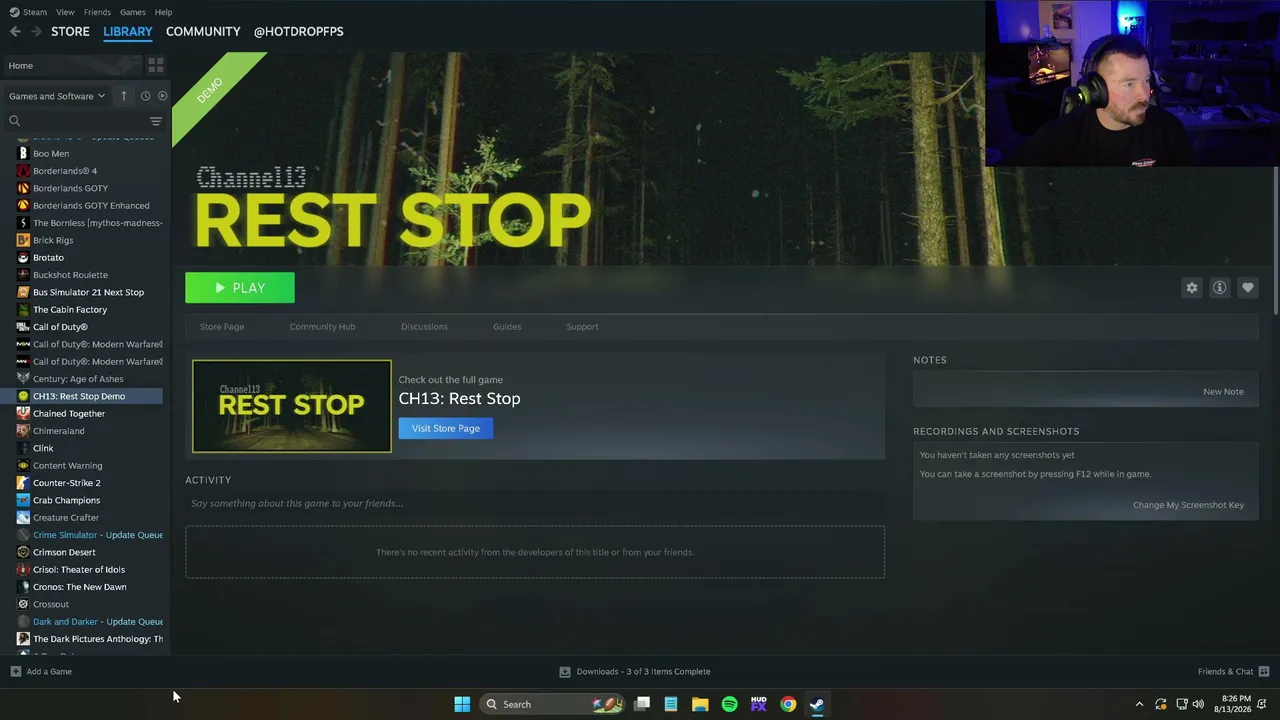Open the library collections grid view

pos(156,65)
